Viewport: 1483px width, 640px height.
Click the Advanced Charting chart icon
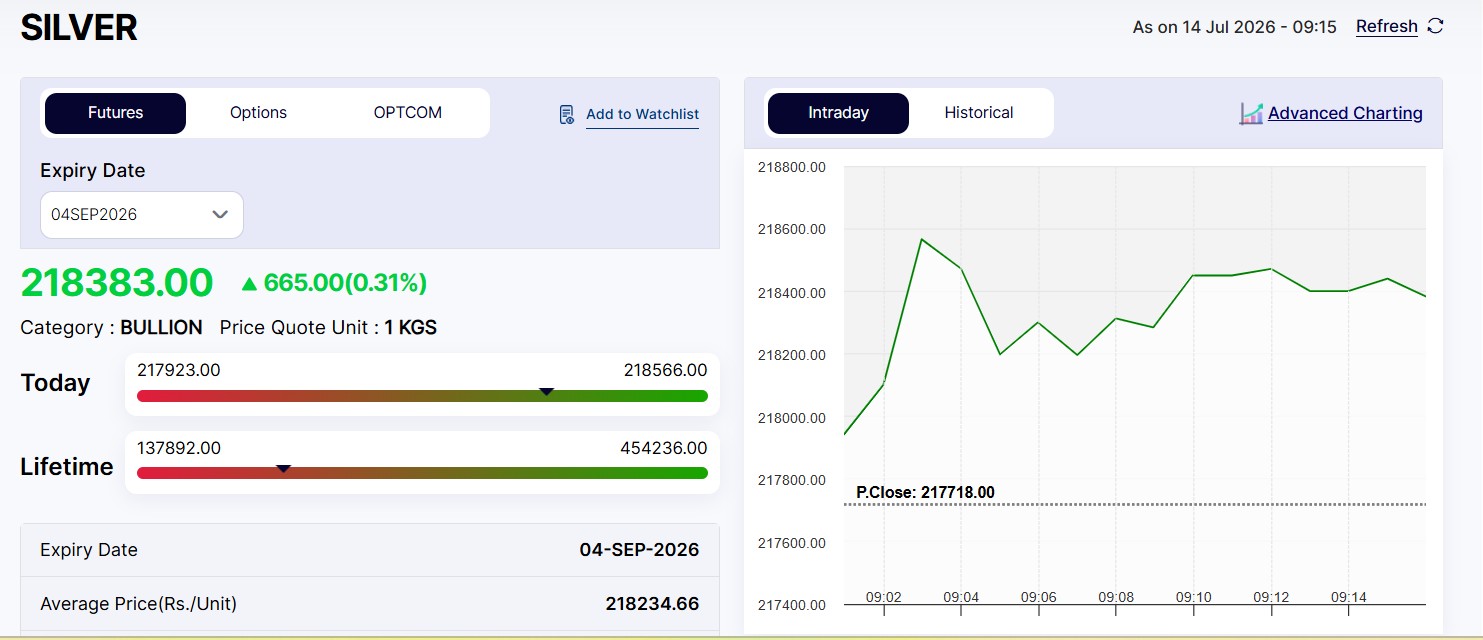[1251, 113]
